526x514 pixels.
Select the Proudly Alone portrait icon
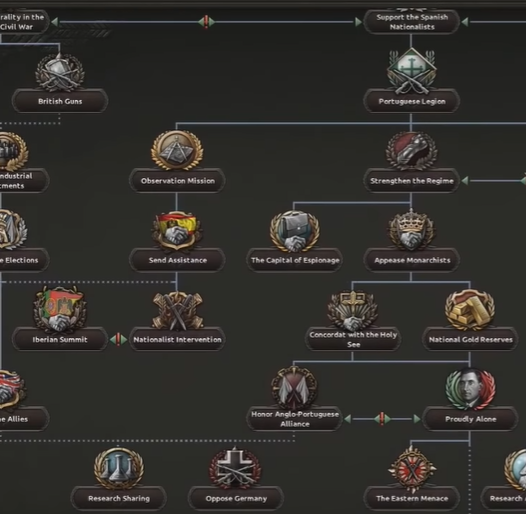click(x=470, y=389)
